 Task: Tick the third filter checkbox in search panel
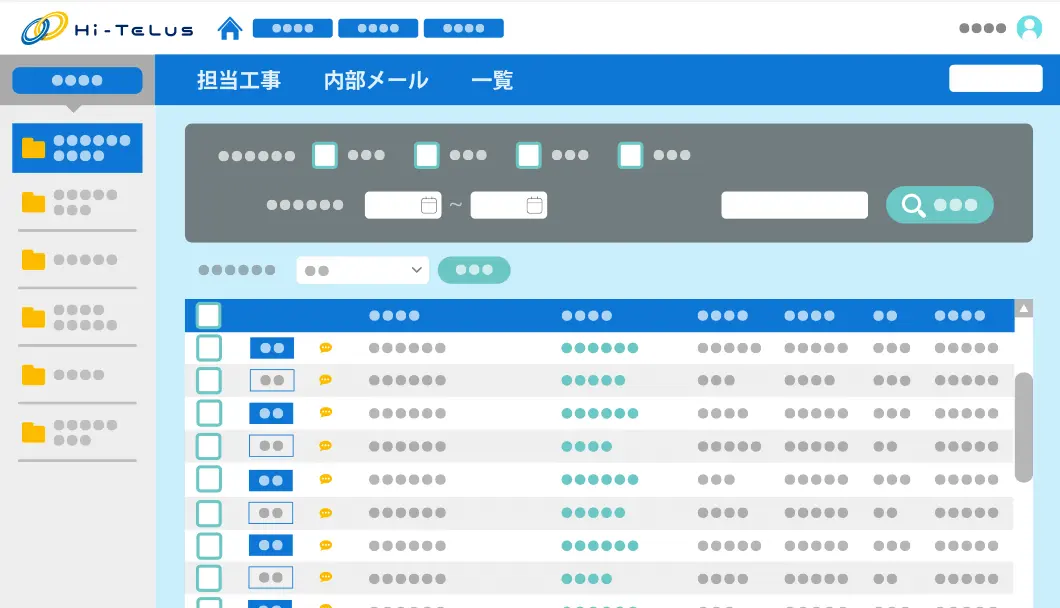(529, 155)
